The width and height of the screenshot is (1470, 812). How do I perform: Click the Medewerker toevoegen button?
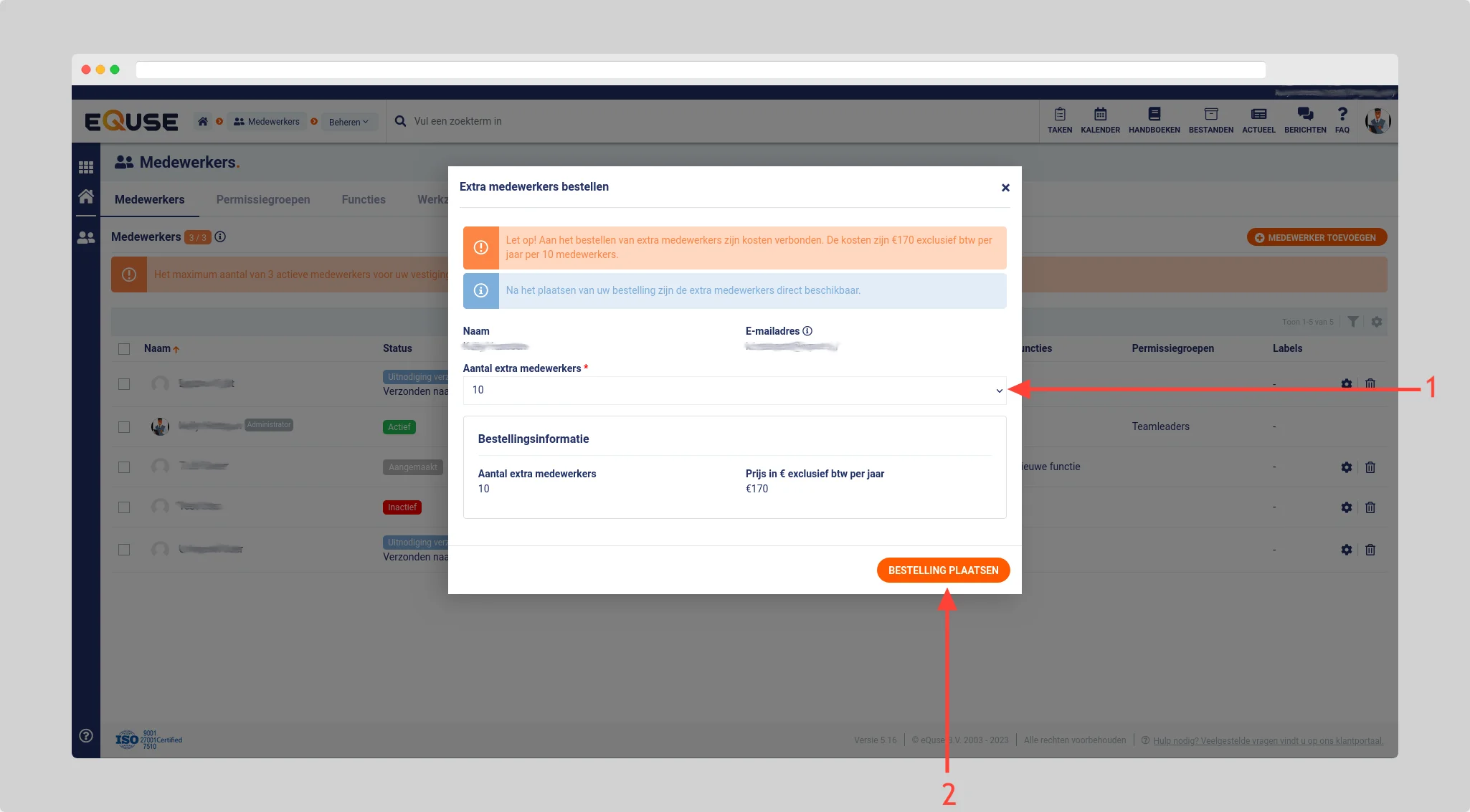pyautogui.click(x=1317, y=238)
